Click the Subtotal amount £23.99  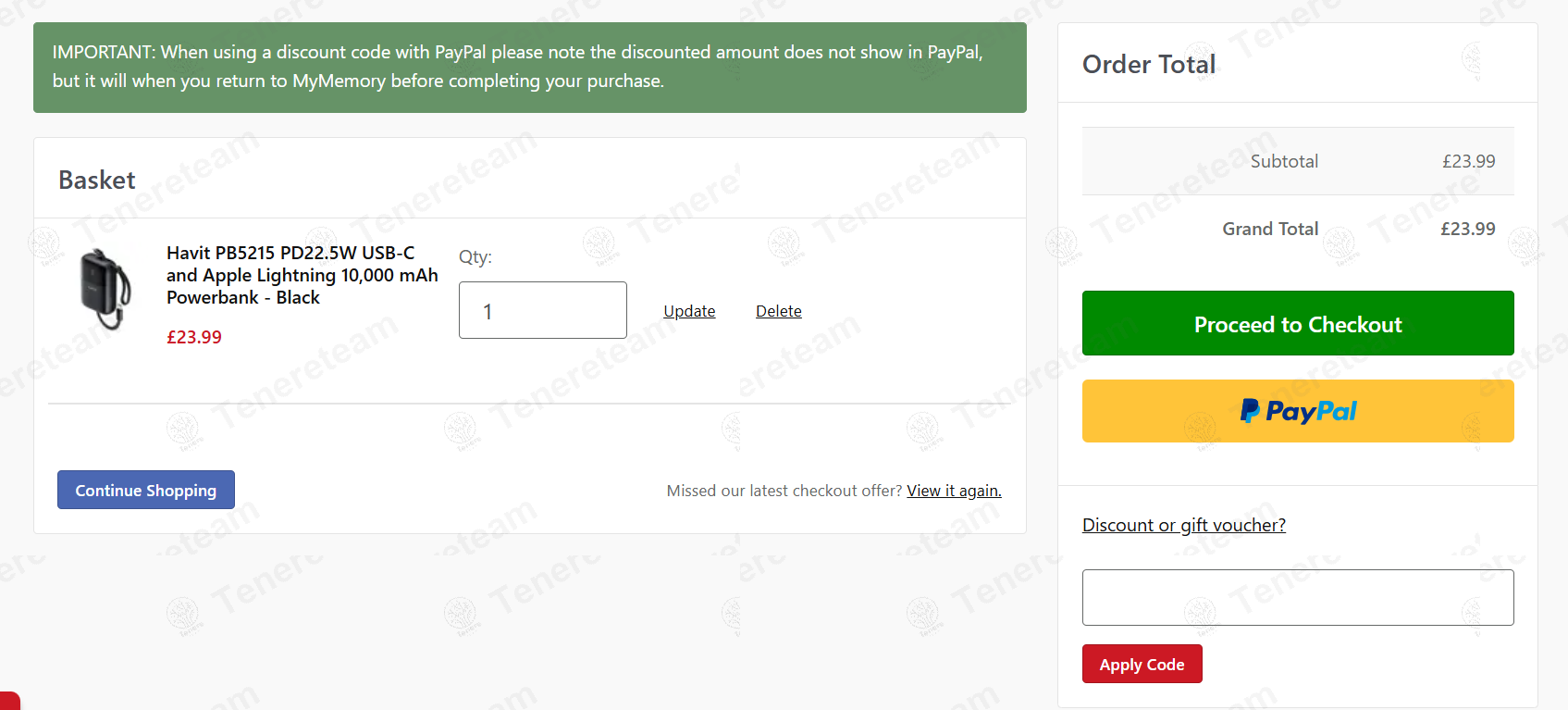(x=1468, y=161)
